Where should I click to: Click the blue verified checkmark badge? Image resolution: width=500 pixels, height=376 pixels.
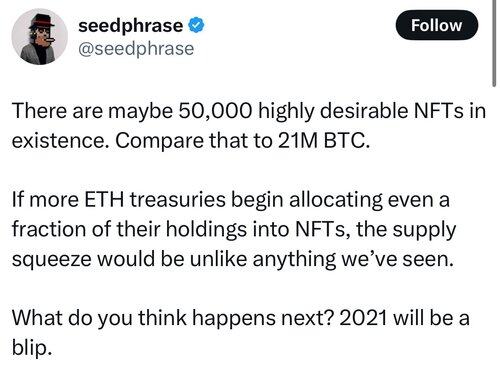click(x=197, y=25)
